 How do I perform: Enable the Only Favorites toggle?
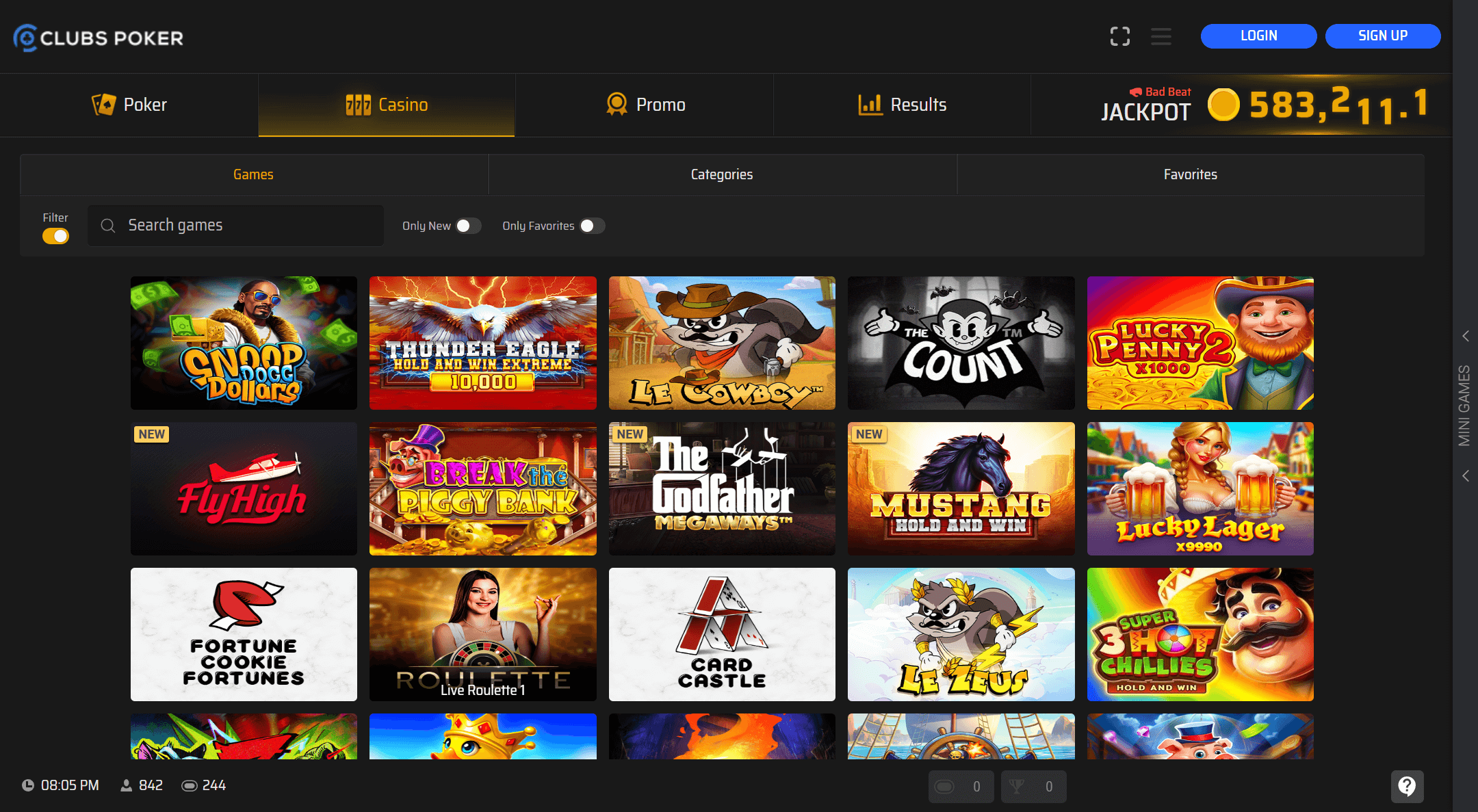pos(592,226)
